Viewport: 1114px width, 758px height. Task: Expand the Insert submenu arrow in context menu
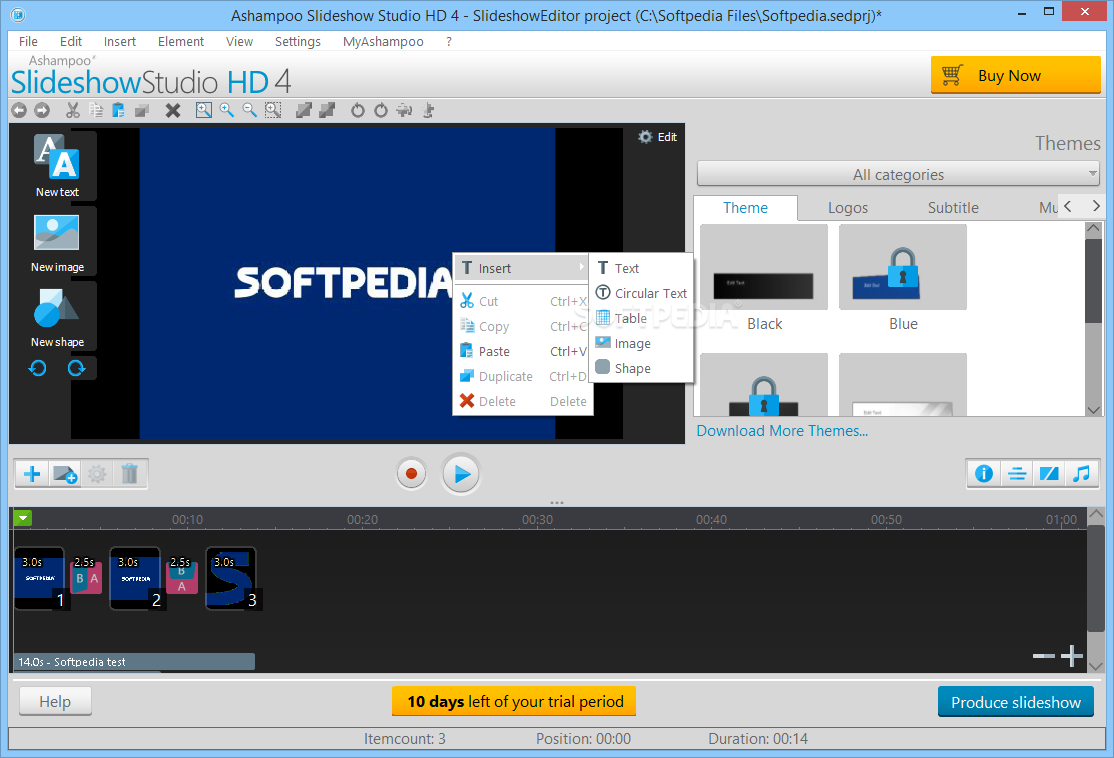[582, 267]
